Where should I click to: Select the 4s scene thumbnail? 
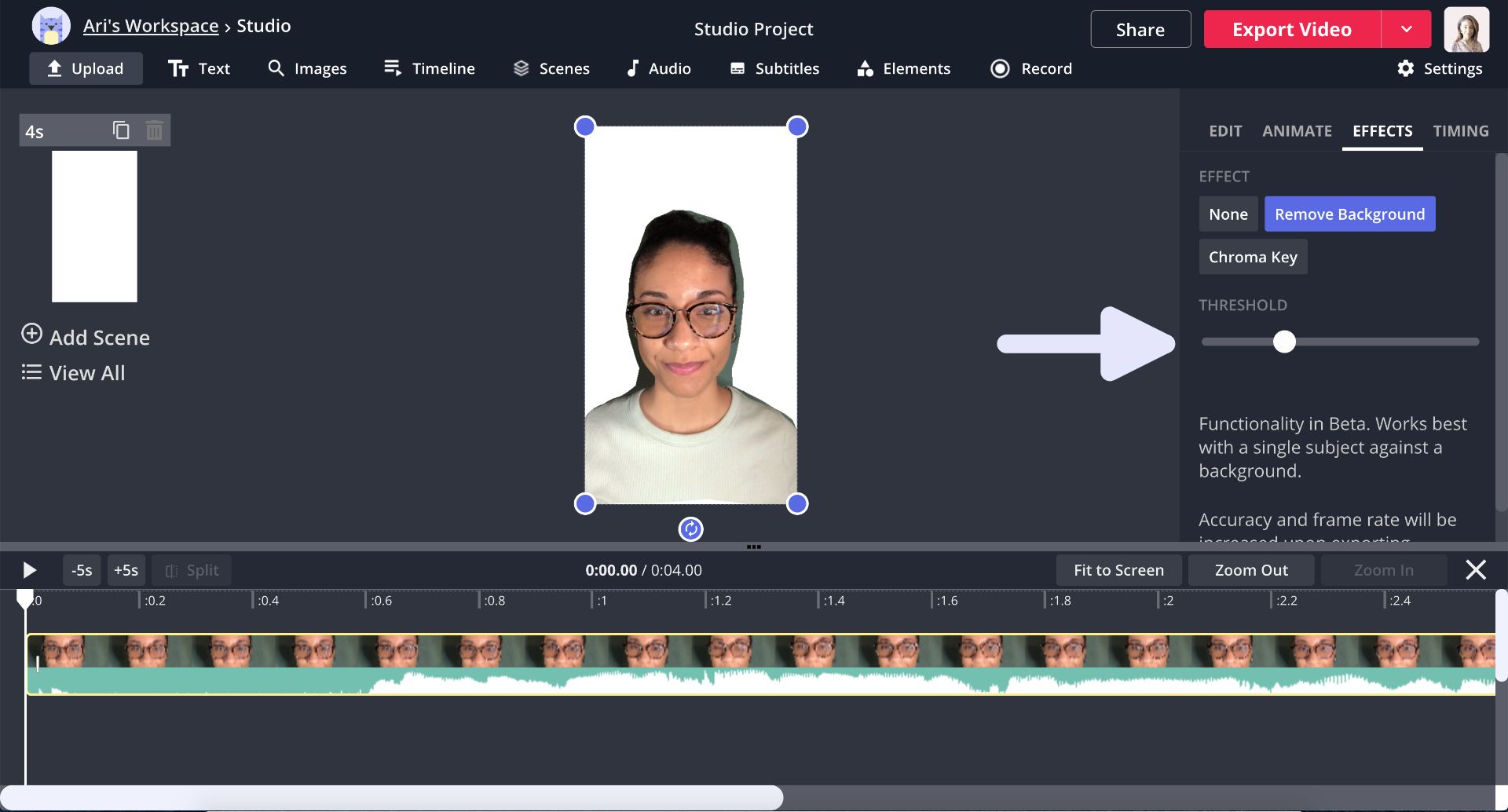pyautogui.click(x=94, y=226)
